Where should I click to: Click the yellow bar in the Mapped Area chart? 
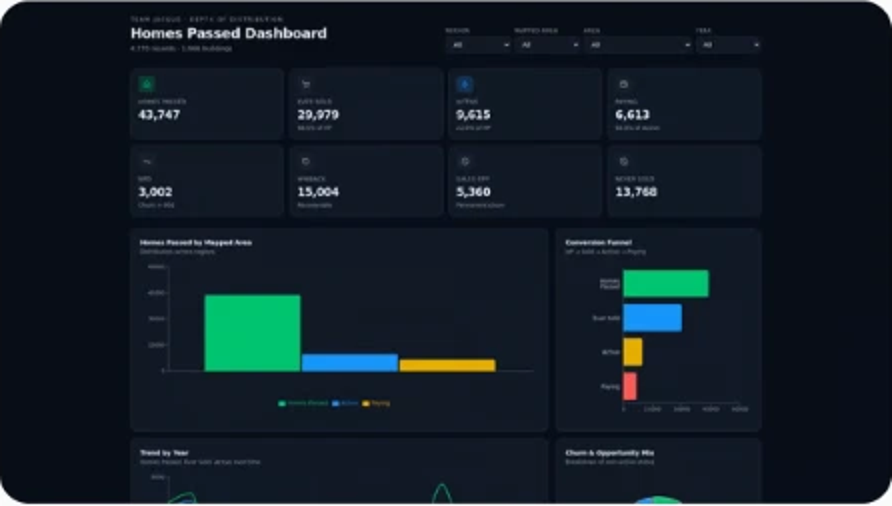[x=448, y=365]
